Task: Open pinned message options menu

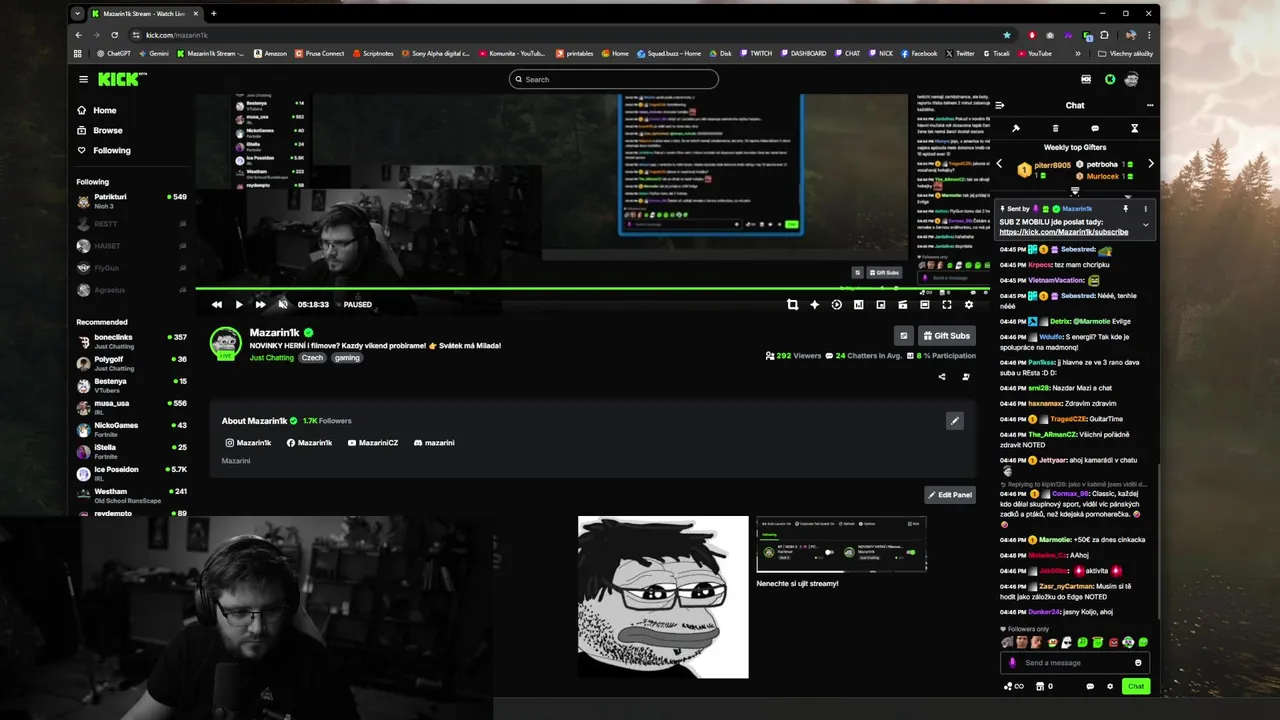Action: [x=1146, y=209]
